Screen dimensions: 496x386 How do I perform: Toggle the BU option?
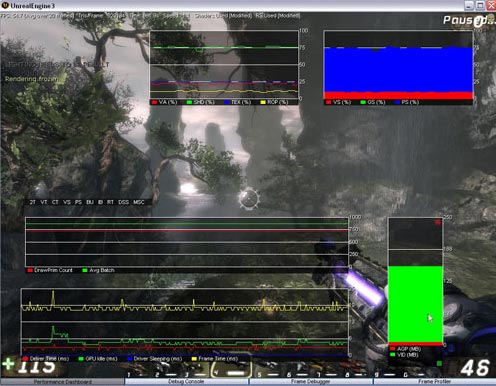pyautogui.click(x=90, y=202)
